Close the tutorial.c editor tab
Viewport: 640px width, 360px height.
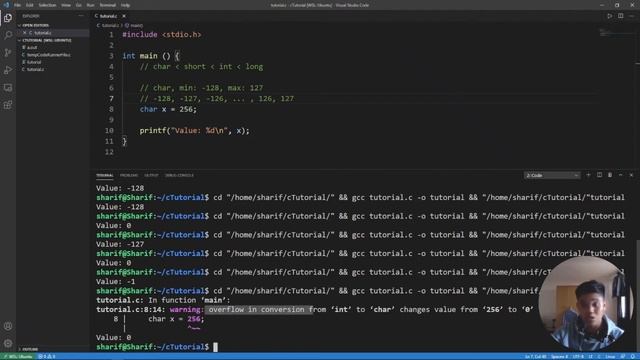(124, 16)
